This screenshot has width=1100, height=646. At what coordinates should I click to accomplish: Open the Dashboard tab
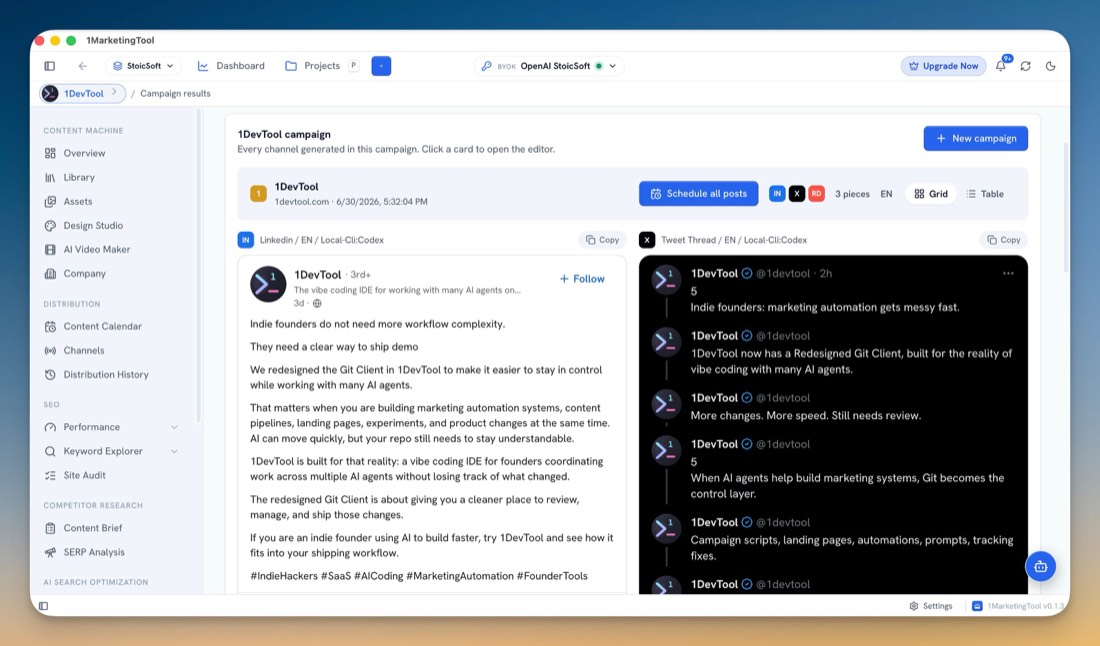point(232,66)
